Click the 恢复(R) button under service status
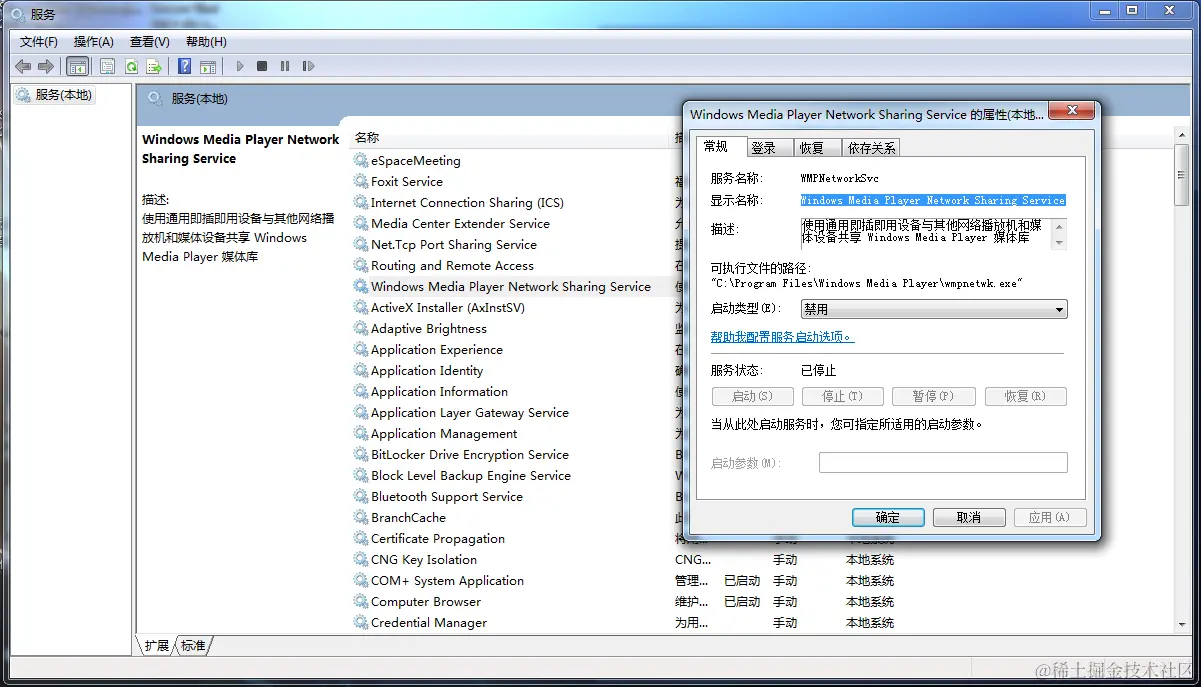Screen dimensions: 1201x687 [1026, 396]
